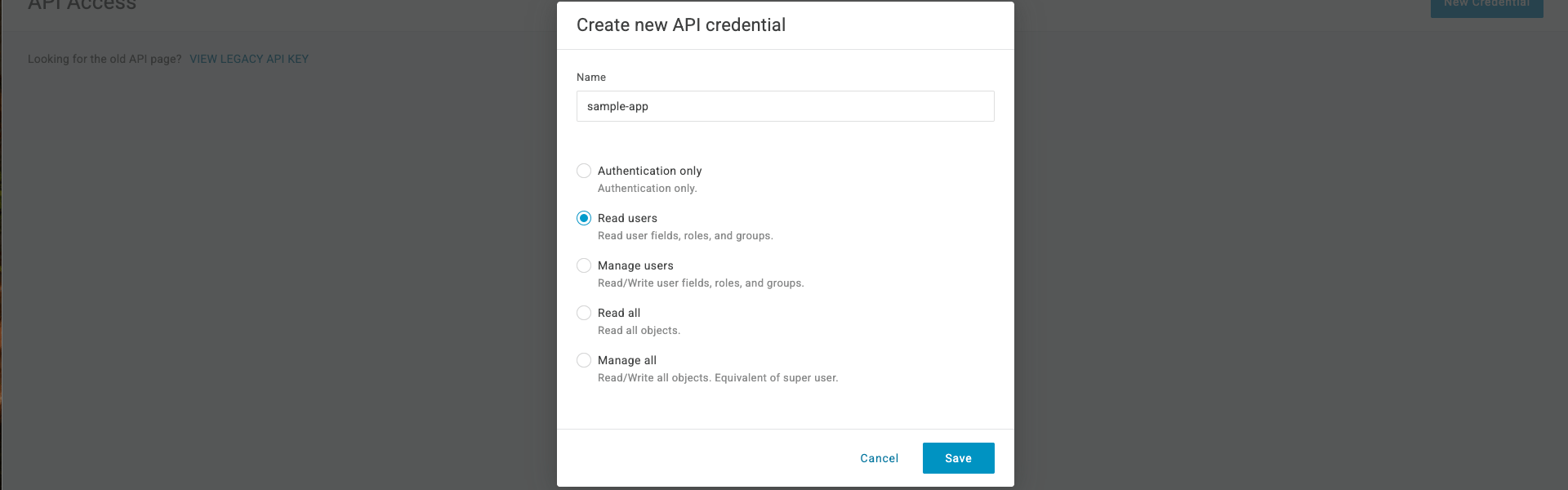Click the 'Looking for the old API page?' text
Screen dimensions: 1568x490
point(105,59)
